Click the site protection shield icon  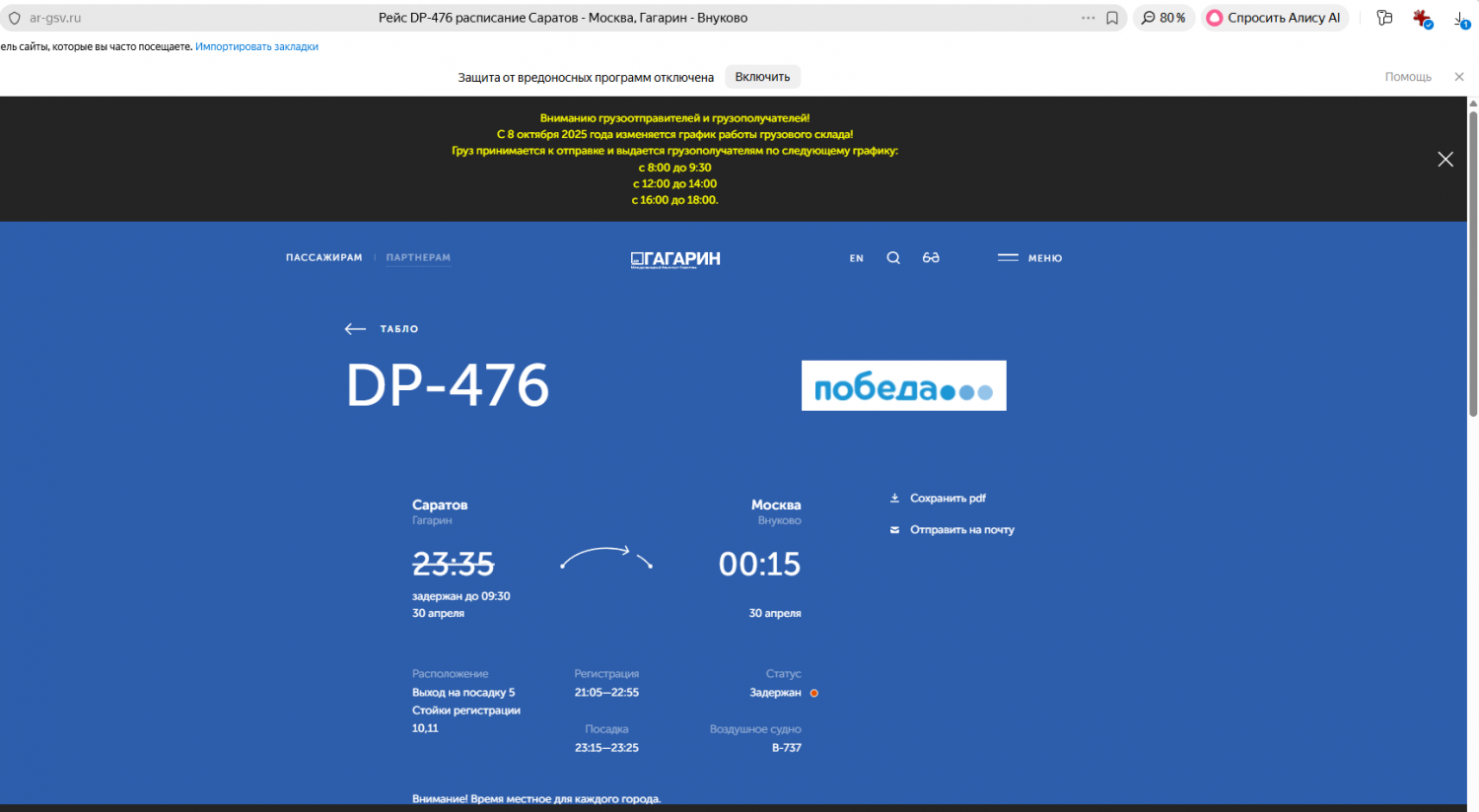(15, 18)
